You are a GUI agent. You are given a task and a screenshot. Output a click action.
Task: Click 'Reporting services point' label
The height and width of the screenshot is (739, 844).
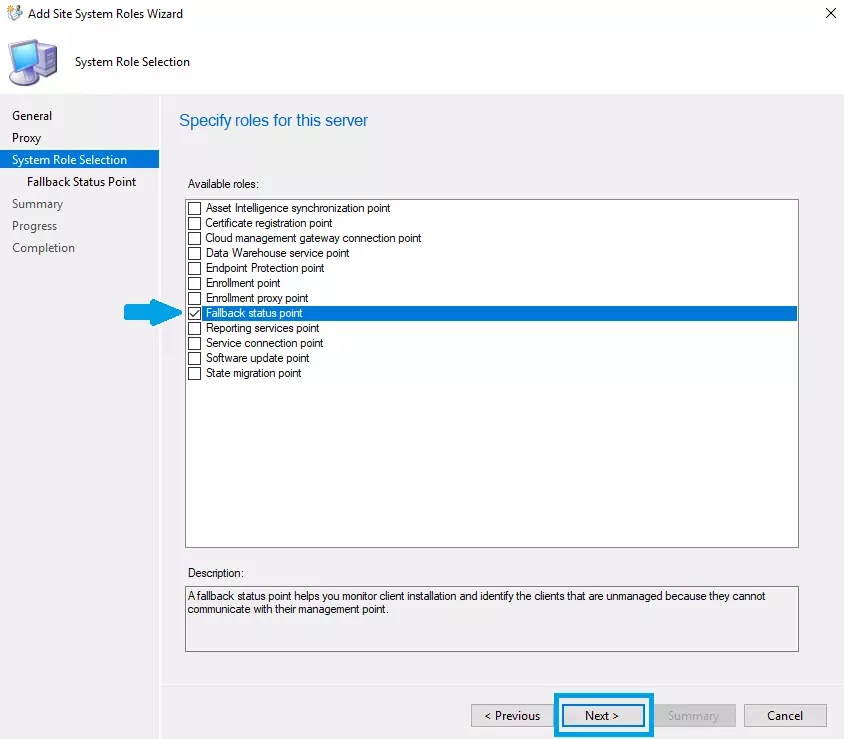(263, 328)
